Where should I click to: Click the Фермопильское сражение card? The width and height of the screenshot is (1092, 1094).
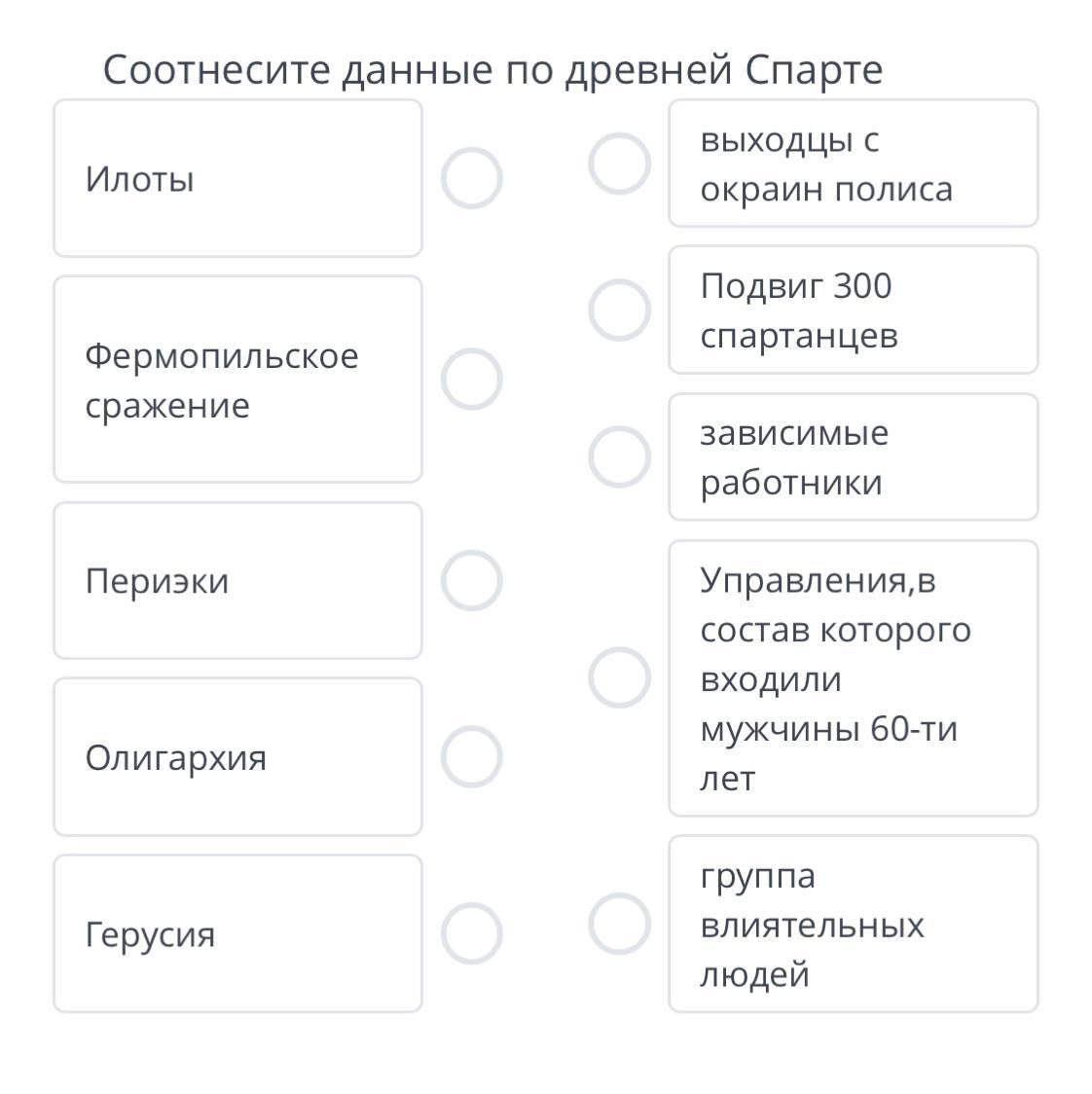(x=237, y=379)
